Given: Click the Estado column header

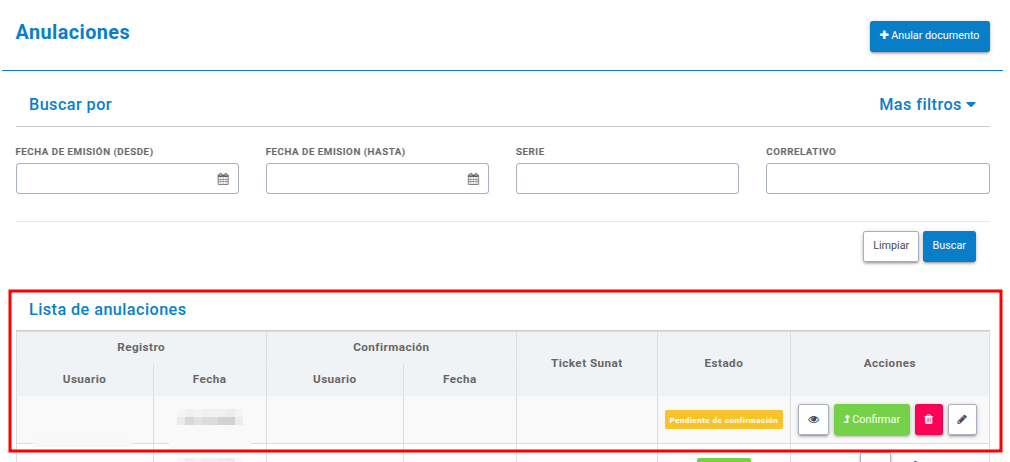Looking at the screenshot, I should click(724, 363).
